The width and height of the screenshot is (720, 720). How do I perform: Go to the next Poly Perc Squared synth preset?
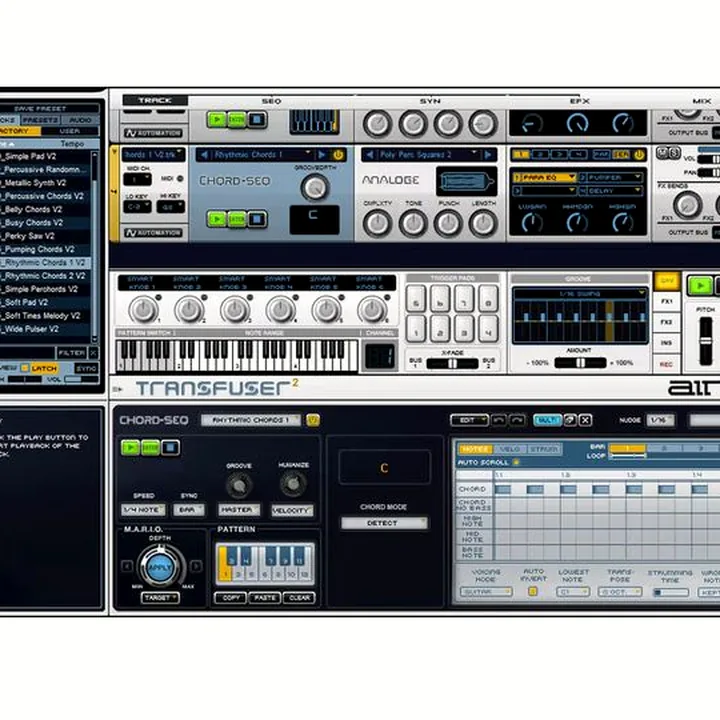488,155
